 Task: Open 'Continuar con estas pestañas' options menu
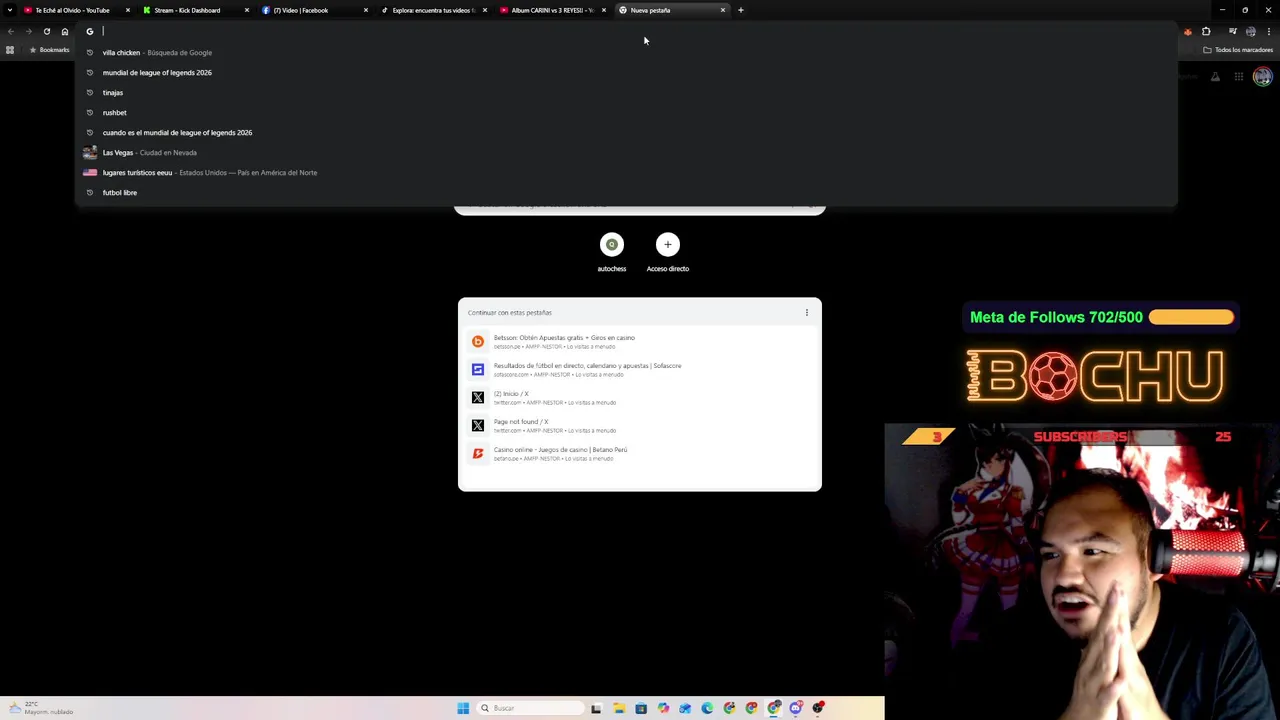click(807, 312)
